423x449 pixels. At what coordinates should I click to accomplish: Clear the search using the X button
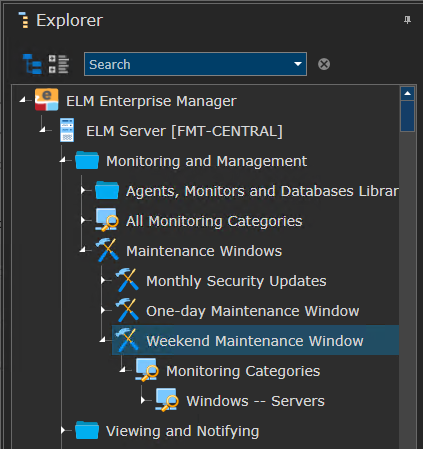pyautogui.click(x=324, y=64)
